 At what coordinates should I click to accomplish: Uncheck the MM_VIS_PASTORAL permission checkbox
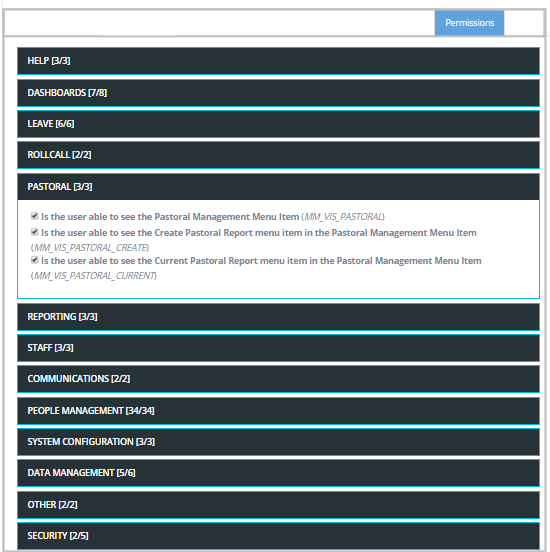coord(35,216)
